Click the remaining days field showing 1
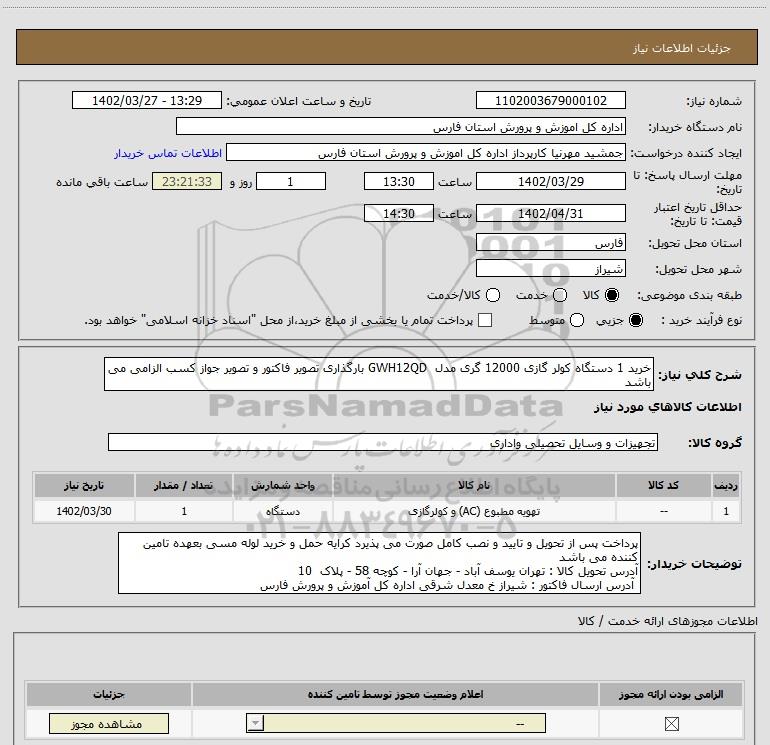Image resolution: width=770 pixels, height=745 pixels. point(291,181)
